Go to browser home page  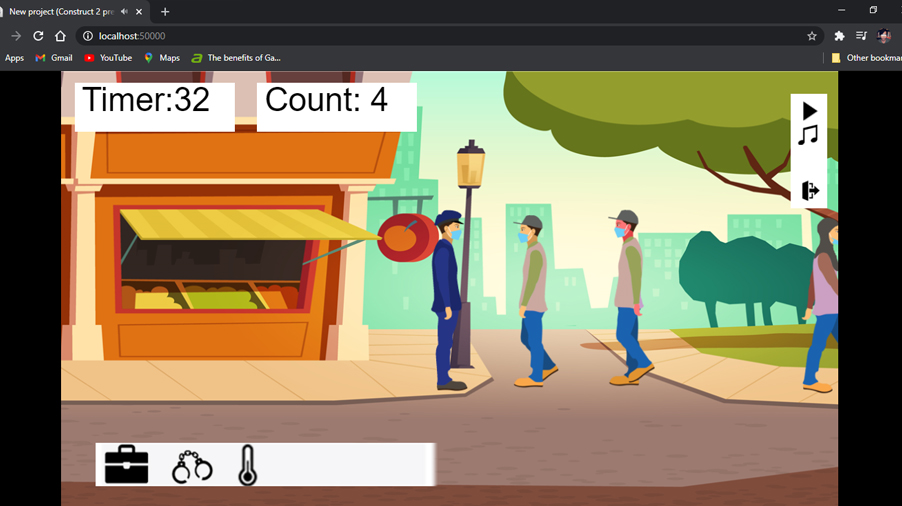[60, 36]
